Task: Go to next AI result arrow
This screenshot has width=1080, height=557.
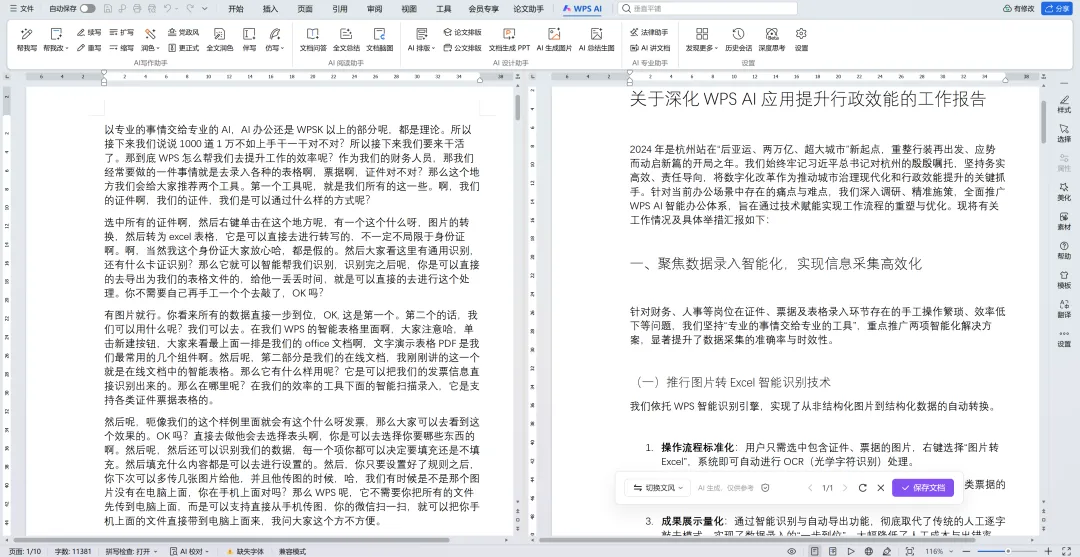Action: [x=845, y=487]
